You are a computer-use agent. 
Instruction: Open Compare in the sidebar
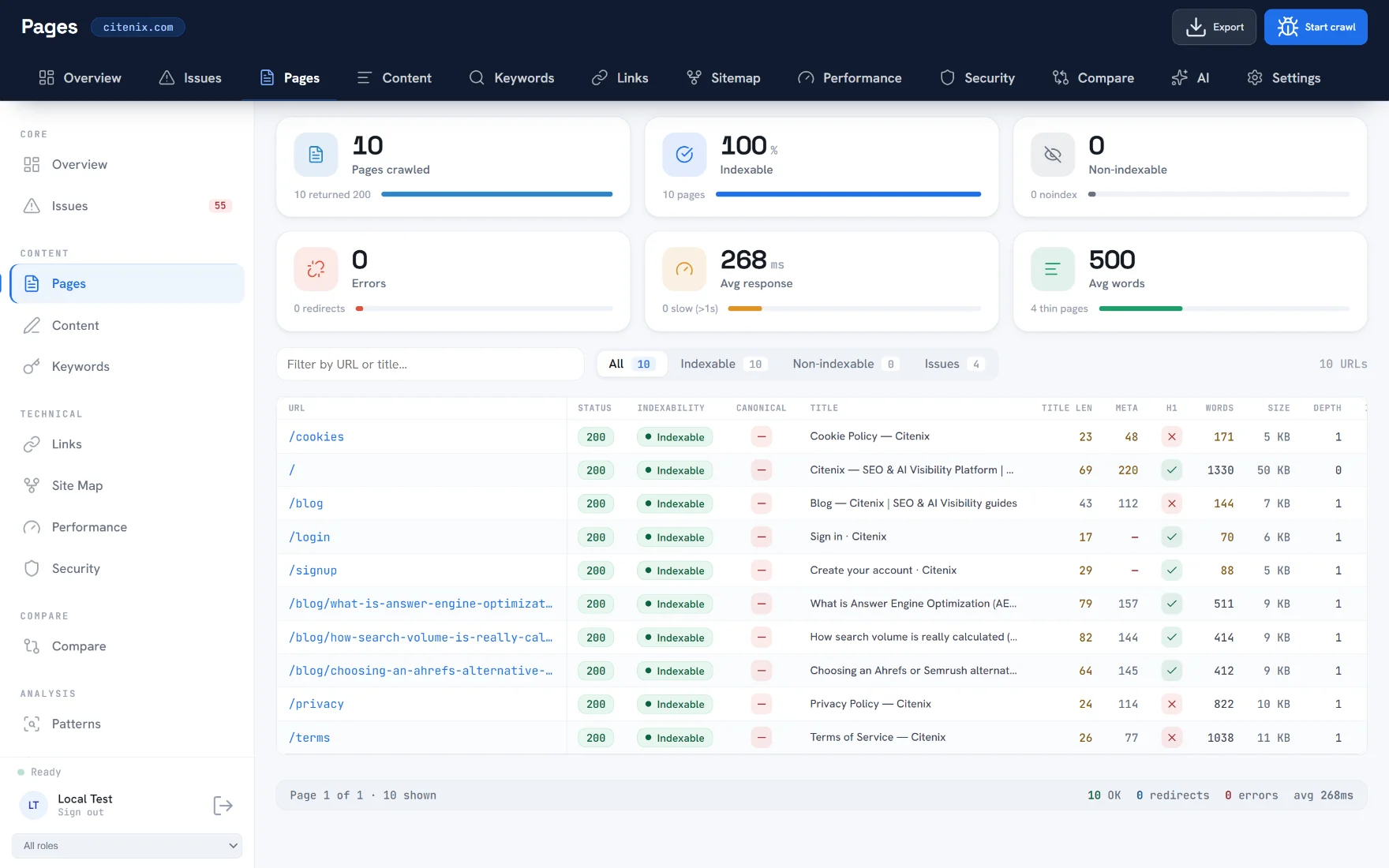127,646
